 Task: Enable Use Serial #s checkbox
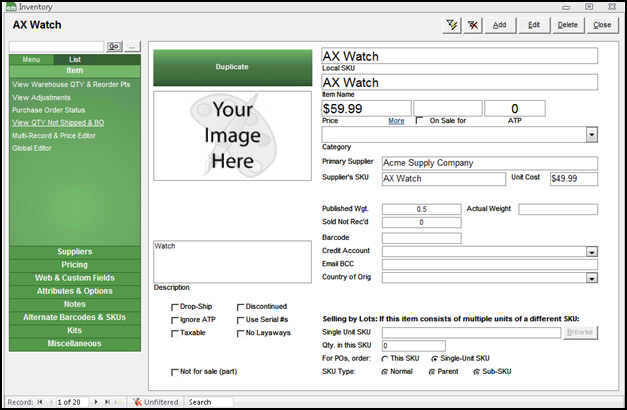pos(240,320)
